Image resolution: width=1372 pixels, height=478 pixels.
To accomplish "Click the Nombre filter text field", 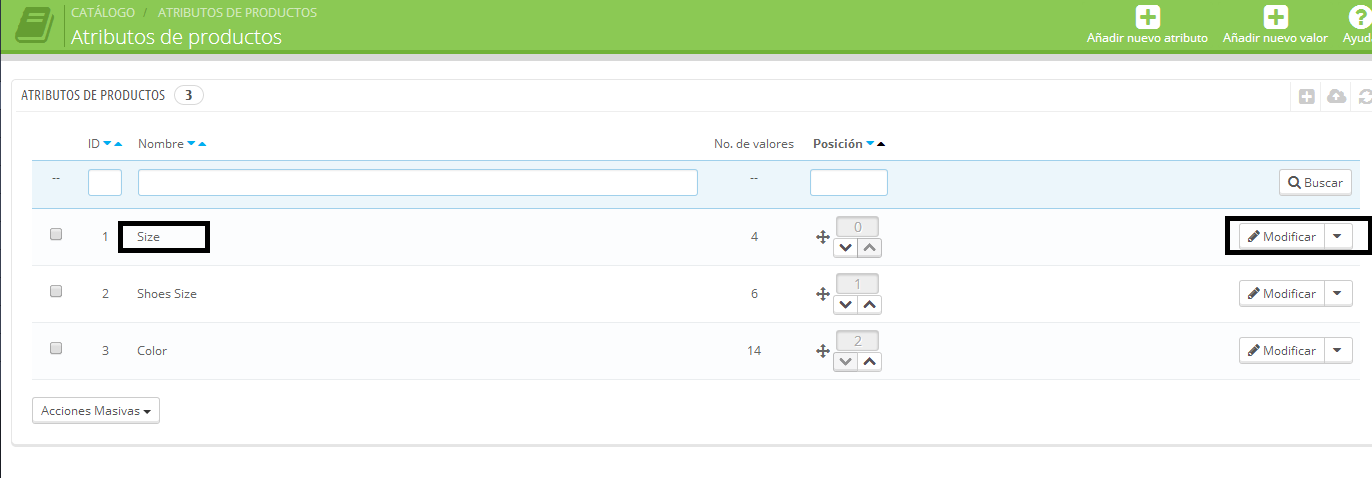I will point(417,183).
